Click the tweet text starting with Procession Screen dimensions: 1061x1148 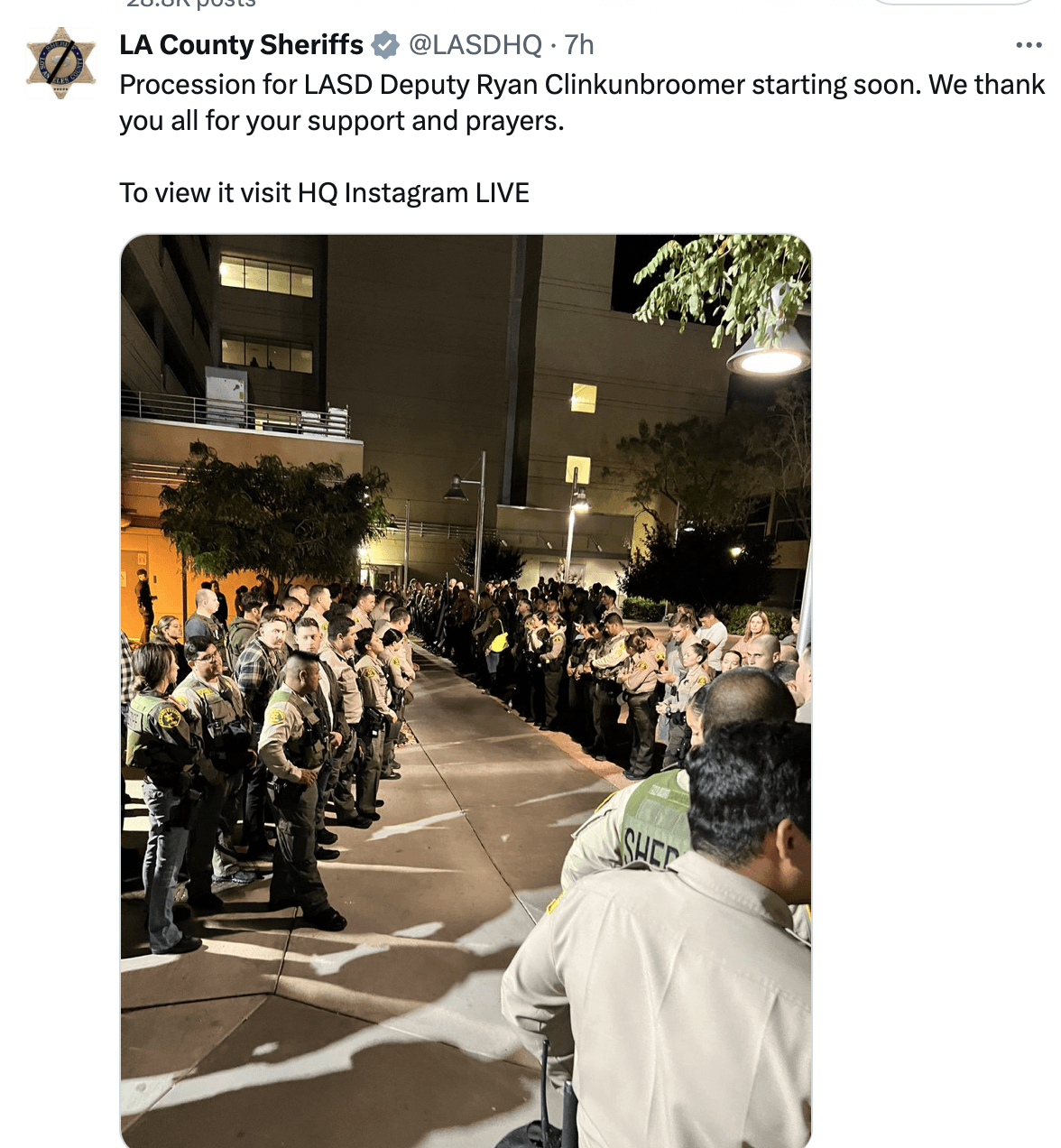(x=582, y=102)
